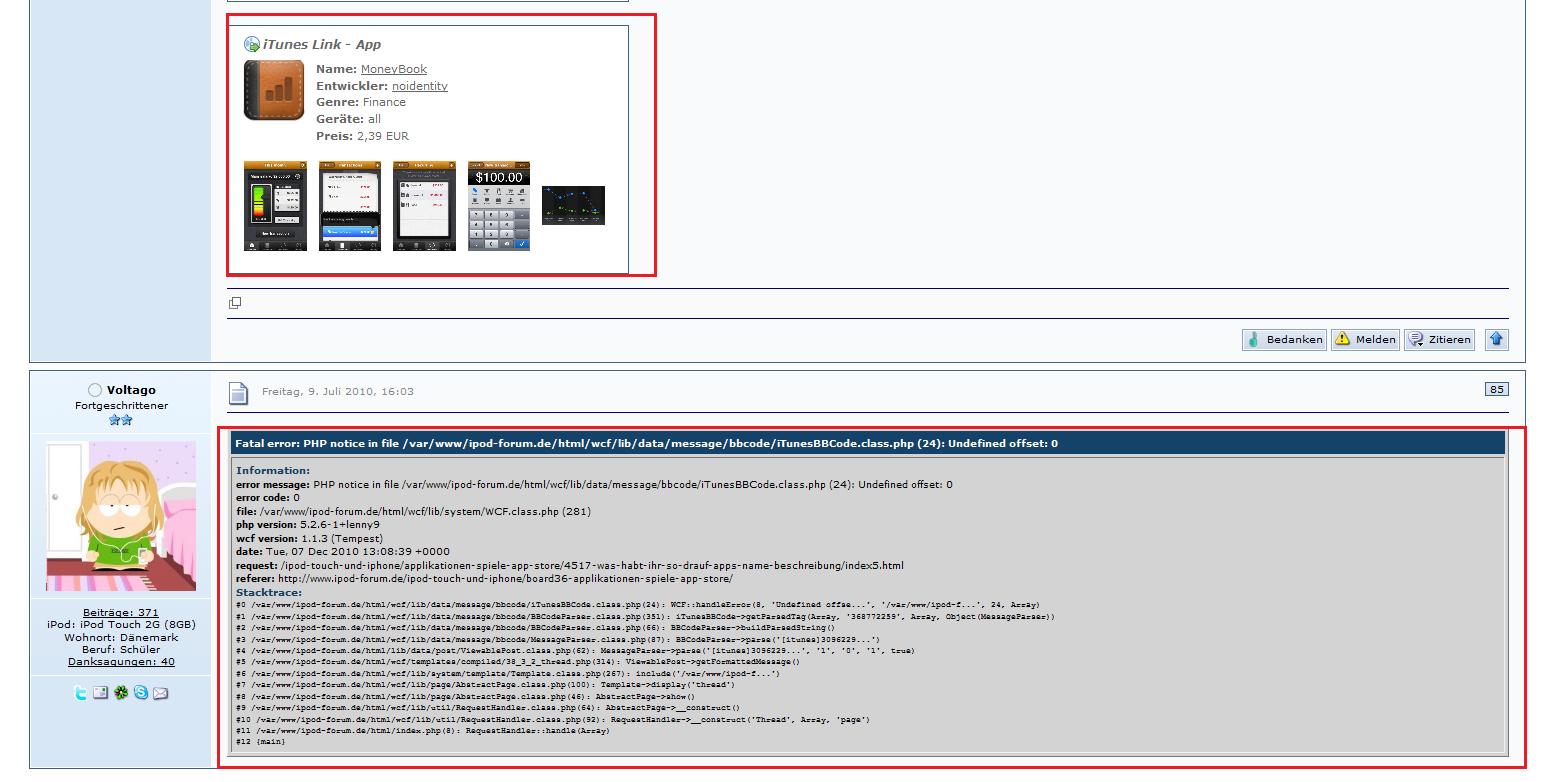
Task: View second MoneyBook screenshot thumbnail
Action: tap(350, 205)
